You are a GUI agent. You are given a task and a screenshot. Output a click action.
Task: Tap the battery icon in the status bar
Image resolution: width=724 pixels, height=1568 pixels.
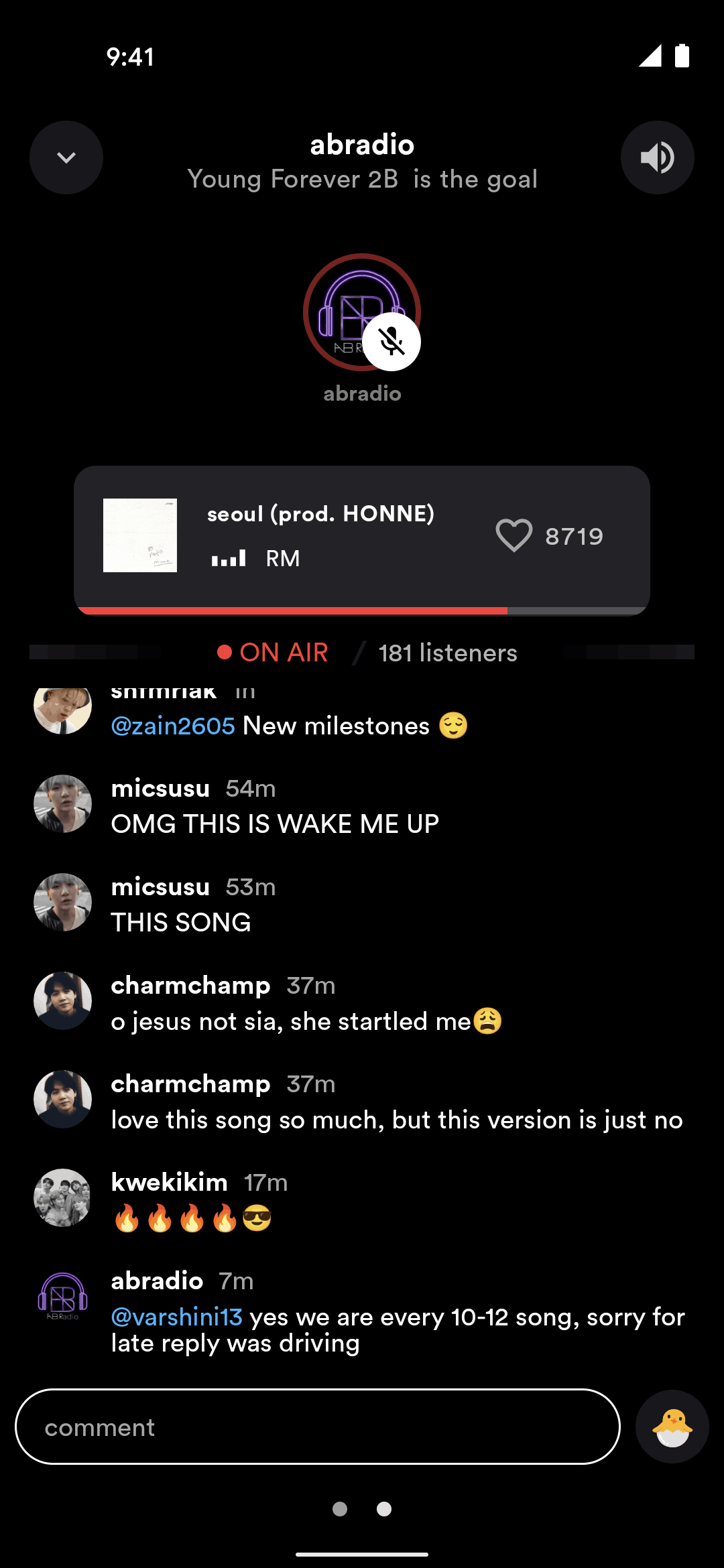pos(682,56)
